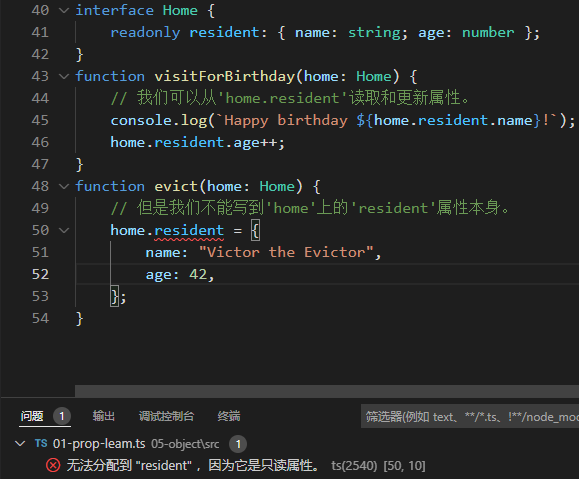Screen dimensions: 579x479
Task: Select the 01-prop-learn.ts file row
Action: (x=290, y=444)
